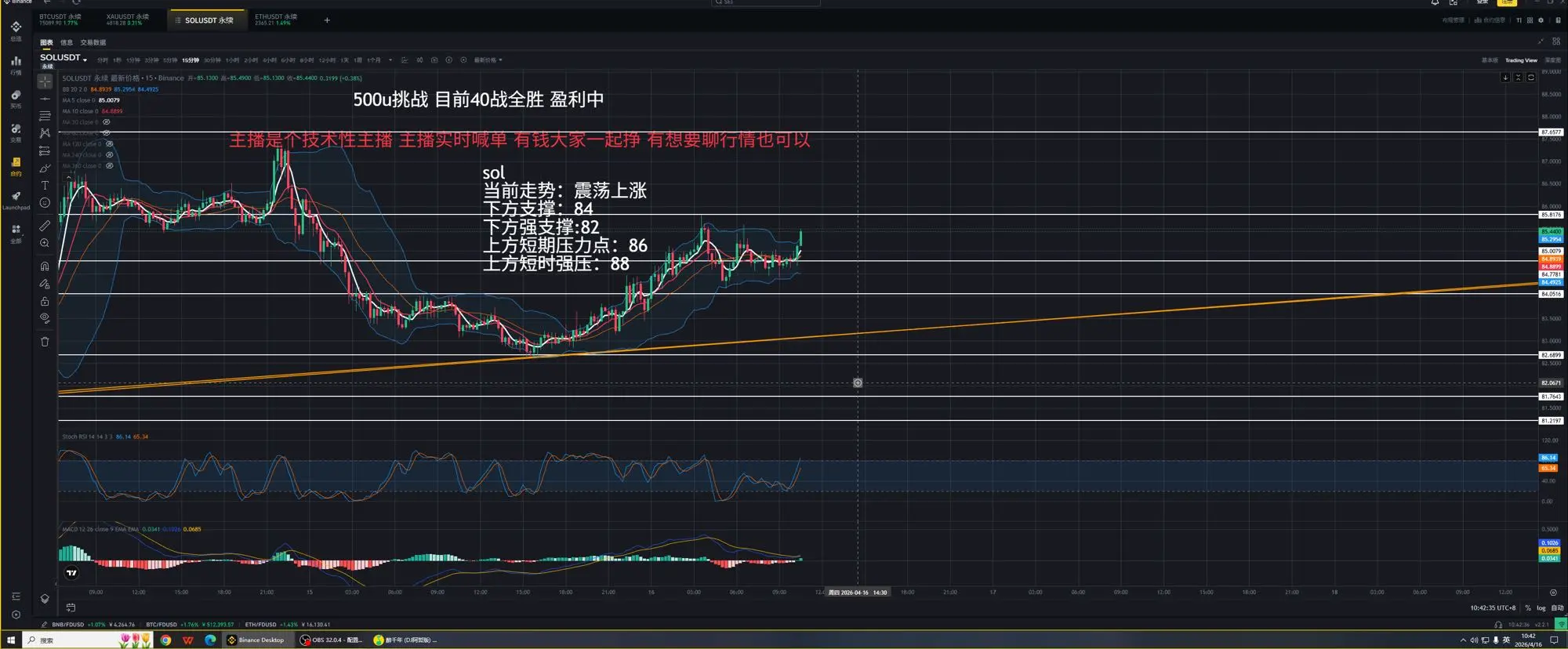Open the futures contract sidebar icon
The image size is (1568, 649).
pos(16,165)
